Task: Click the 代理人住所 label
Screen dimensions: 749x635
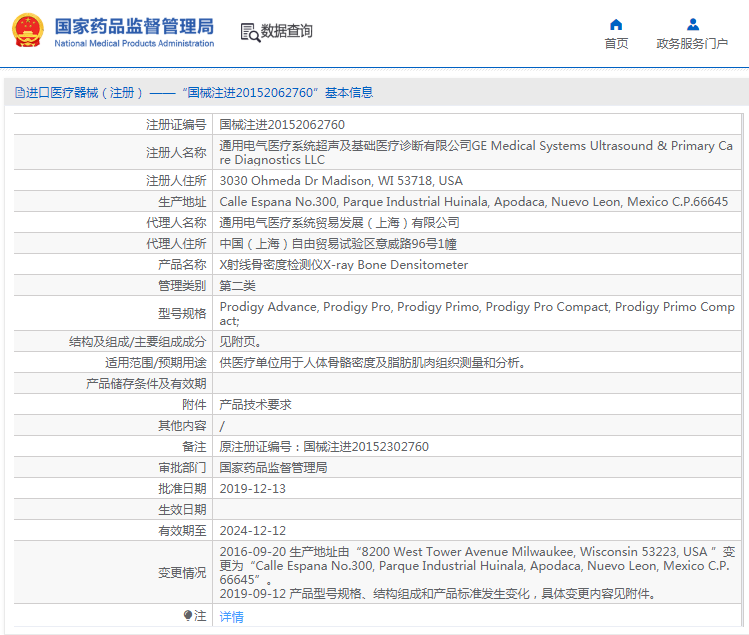Action: coord(176,244)
